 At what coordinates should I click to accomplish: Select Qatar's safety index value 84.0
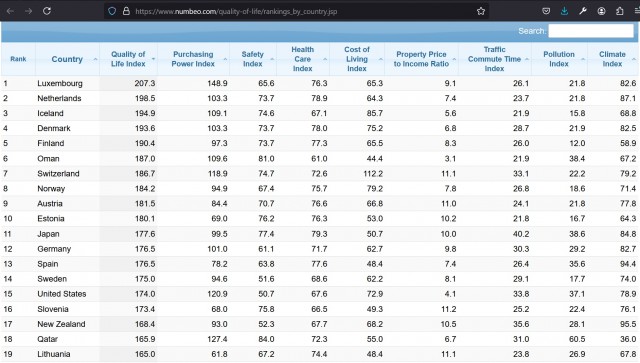pos(266,339)
